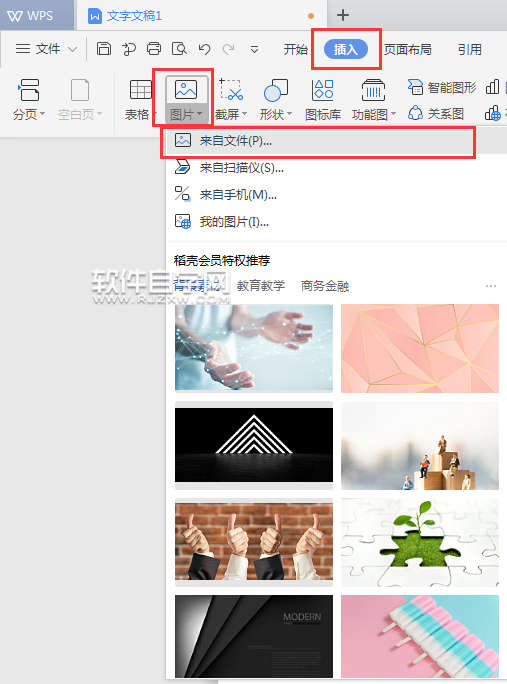Click the Print icon
The image size is (507, 684).
(x=154, y=48)
